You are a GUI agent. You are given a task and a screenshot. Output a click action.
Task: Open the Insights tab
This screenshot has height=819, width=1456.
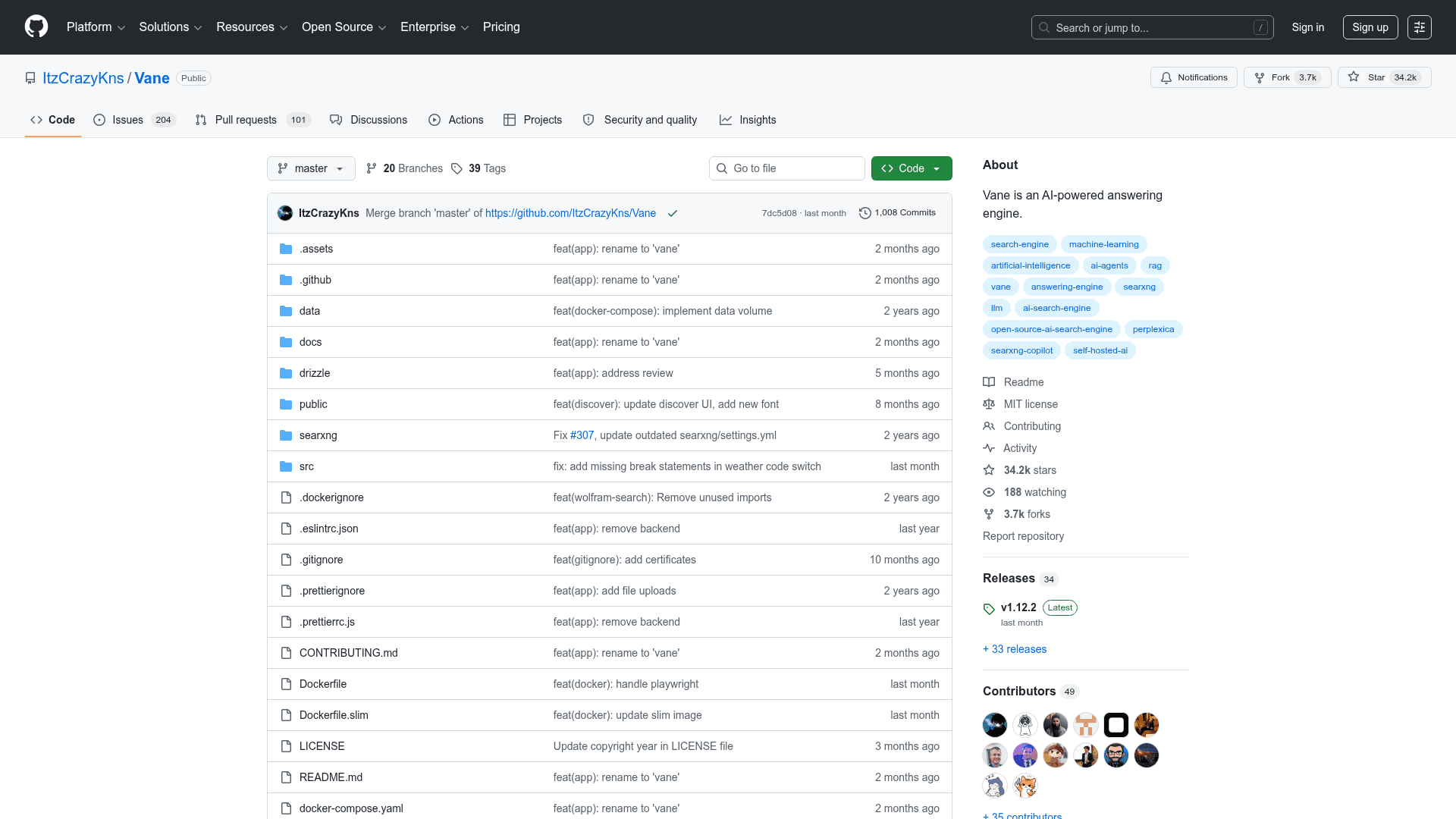point(748,120)
